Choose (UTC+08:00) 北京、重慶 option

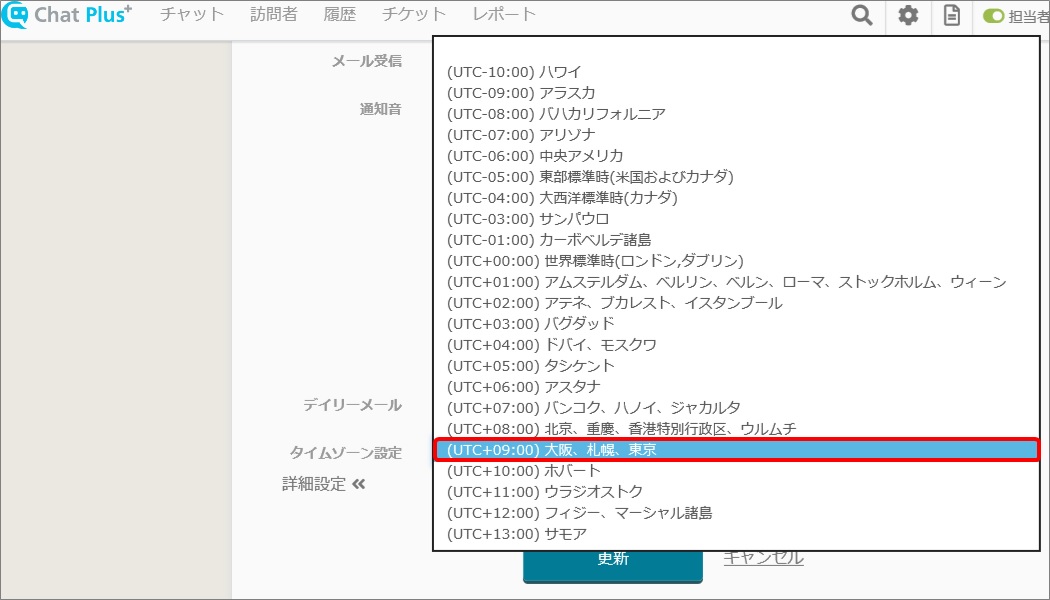tap(736, 429)
